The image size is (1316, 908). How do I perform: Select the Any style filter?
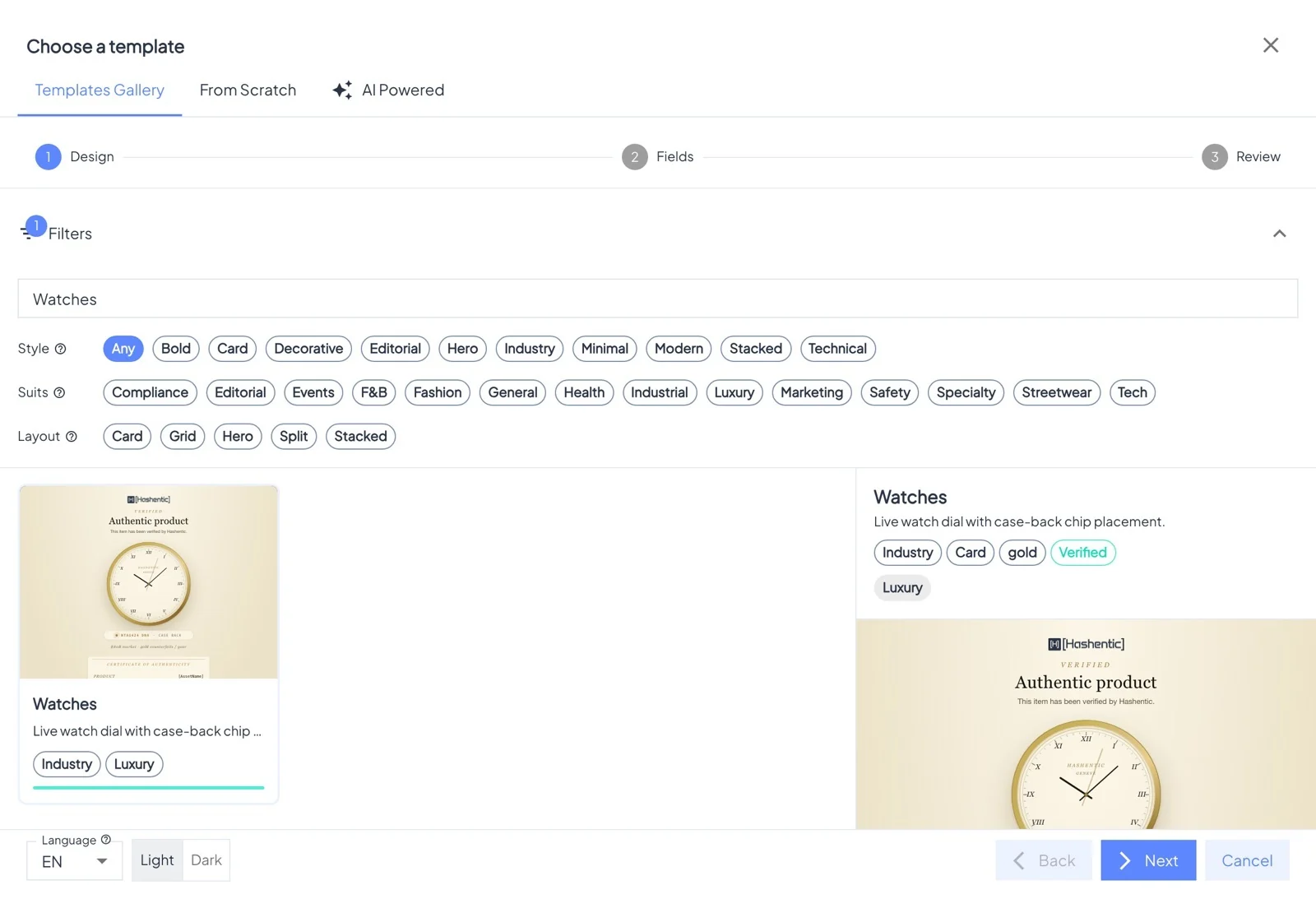point(123,349)
